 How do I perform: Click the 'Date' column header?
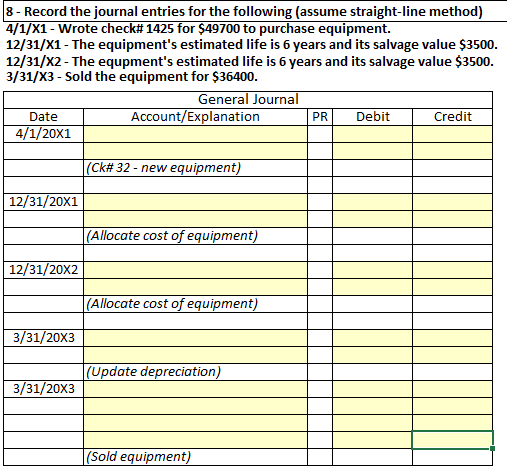[x=43, y=117]
